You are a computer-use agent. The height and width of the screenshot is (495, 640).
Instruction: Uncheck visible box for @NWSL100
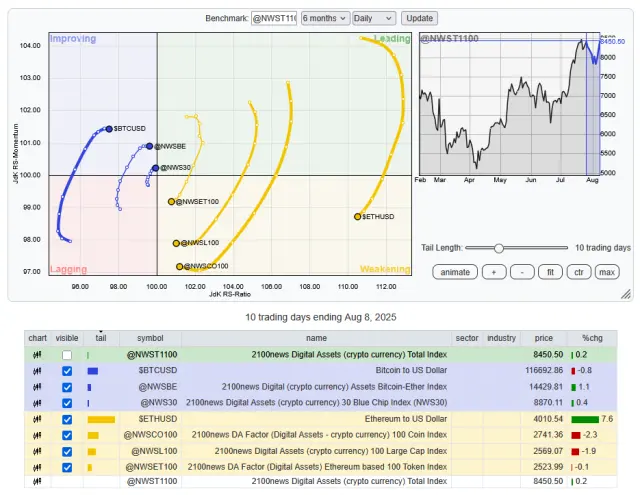tap(67, 451)
